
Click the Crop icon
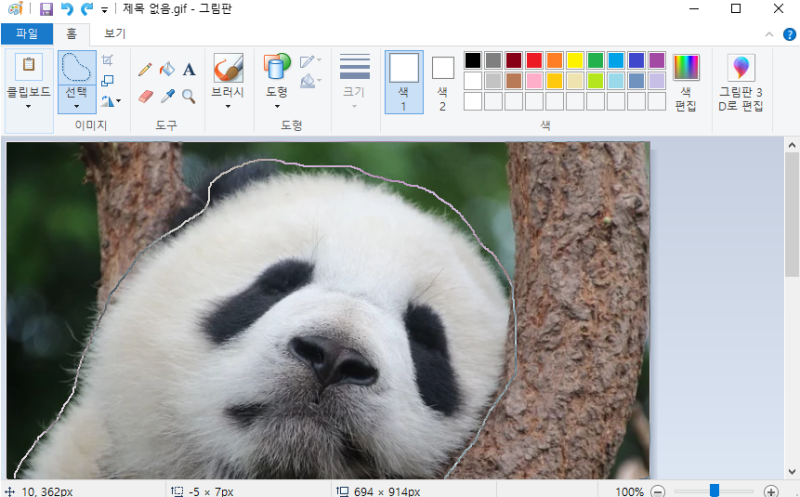[x=107, y=60]
